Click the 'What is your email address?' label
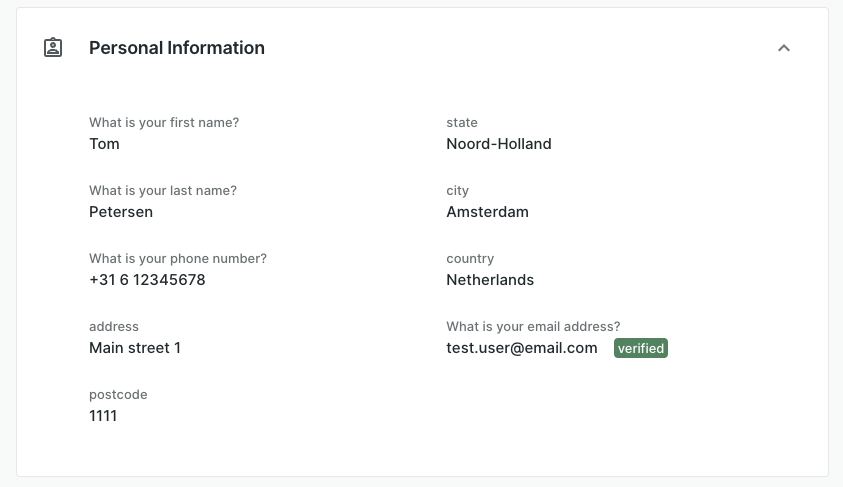 (x=533, y=327)
